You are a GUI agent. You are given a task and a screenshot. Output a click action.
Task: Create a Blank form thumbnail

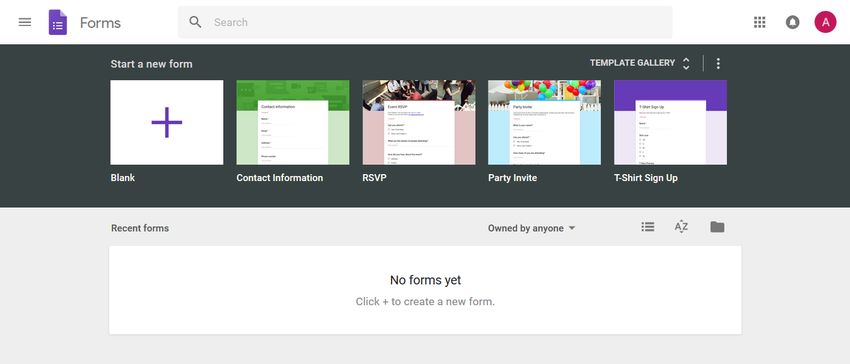pos(167,122)
